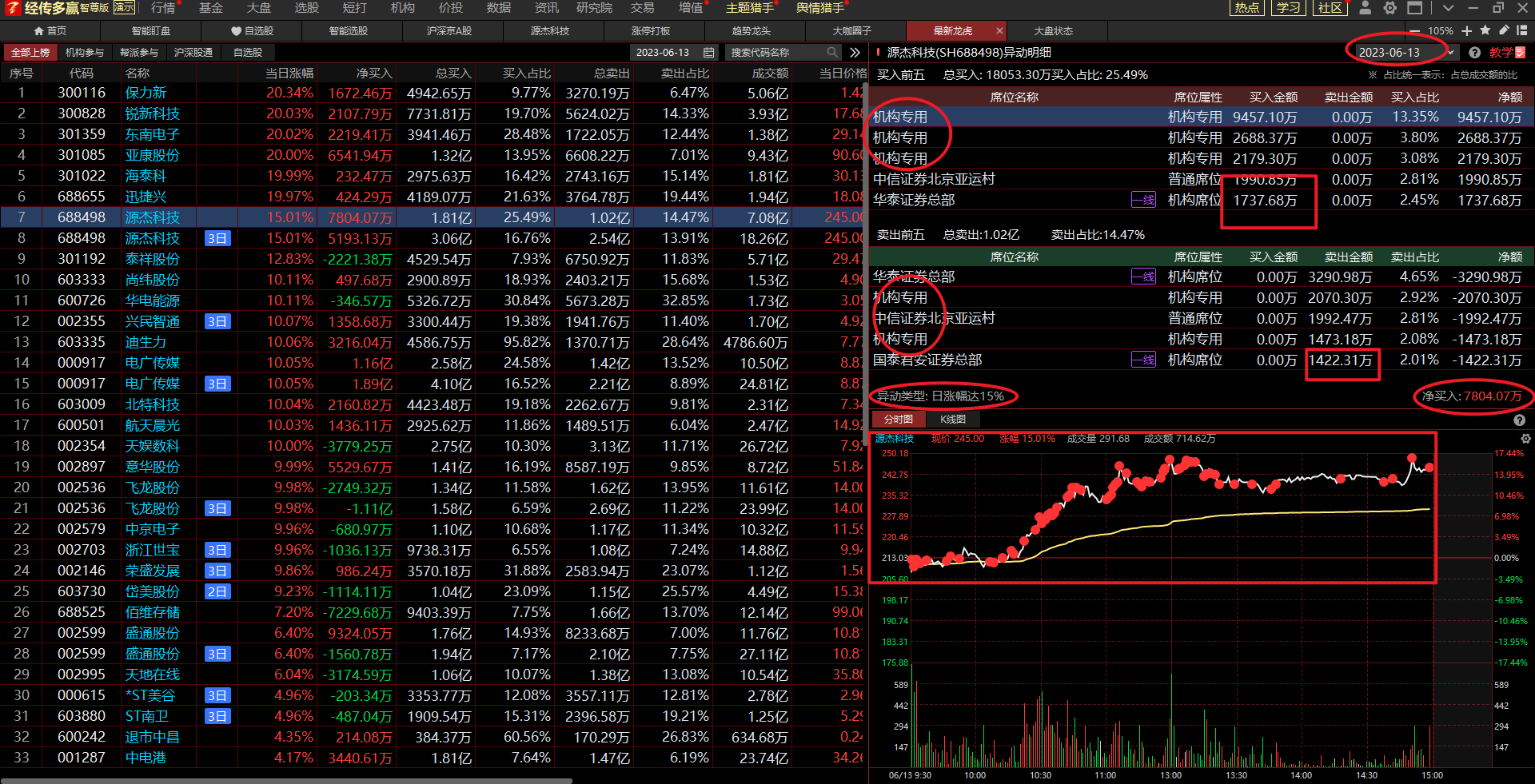The height and width of the screenshot is (784, 1535).
Task: Sort by the 净买入 column header
Action: pyautogui.click(x=373, y=73)
